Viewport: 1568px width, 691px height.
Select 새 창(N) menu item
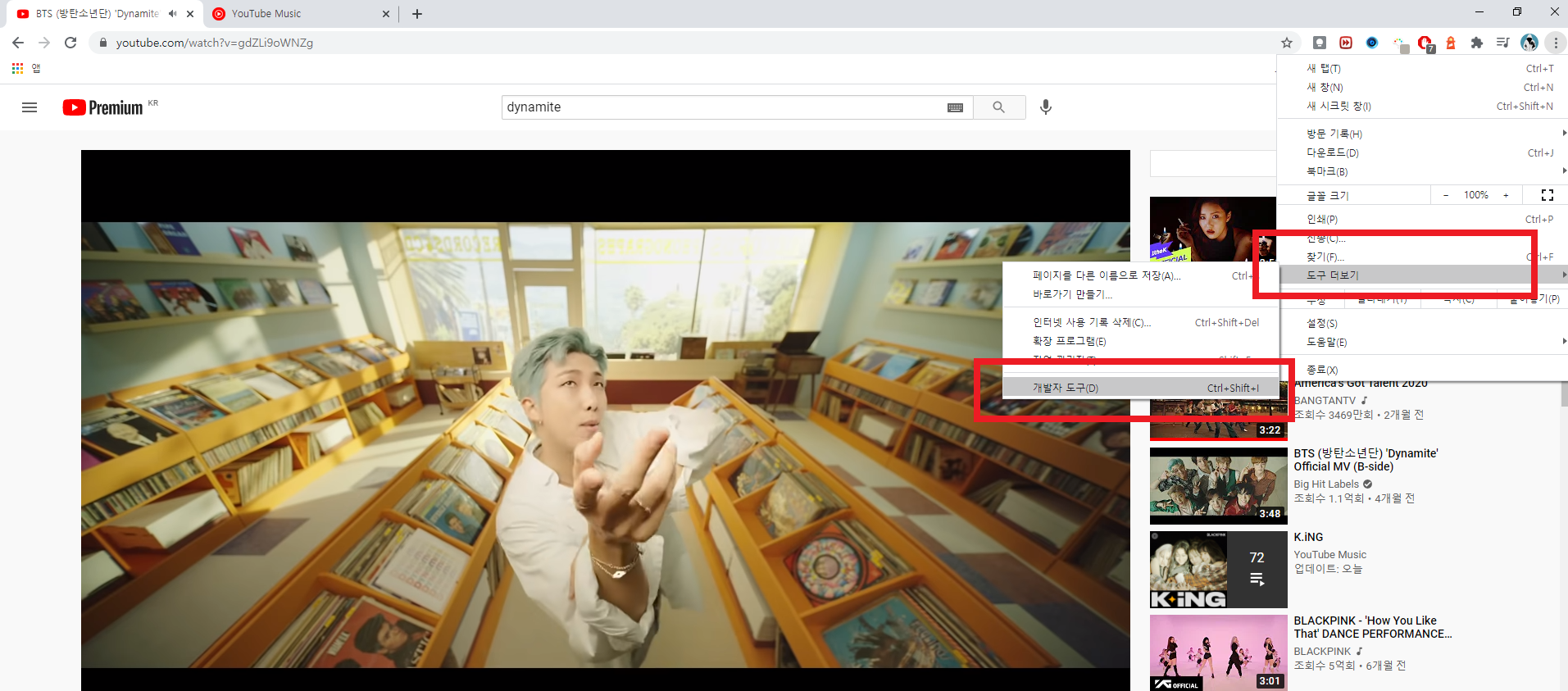[1422, 88]
